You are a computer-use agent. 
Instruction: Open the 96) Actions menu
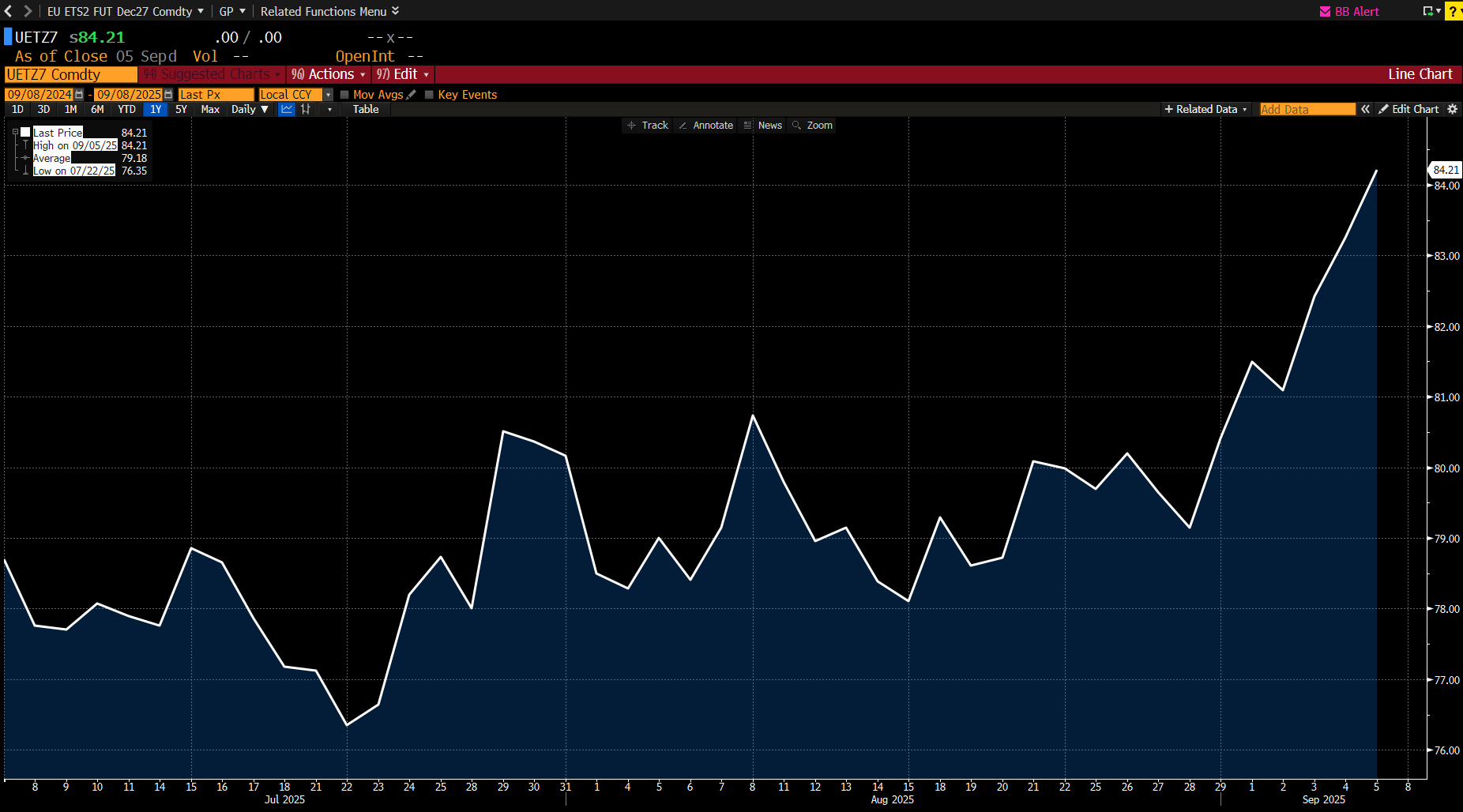(329, 74)
